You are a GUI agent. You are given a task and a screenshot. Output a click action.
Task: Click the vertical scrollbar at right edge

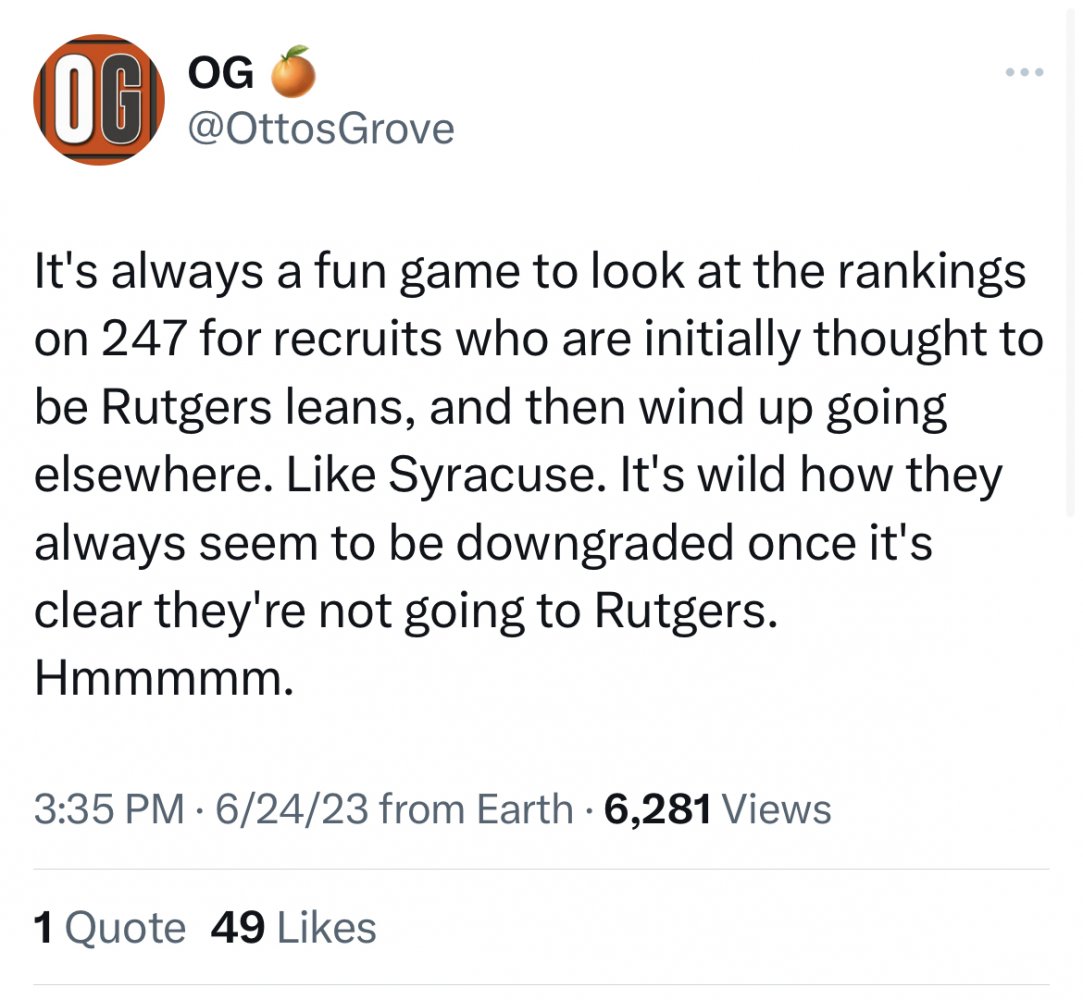tap(1069, 262)
